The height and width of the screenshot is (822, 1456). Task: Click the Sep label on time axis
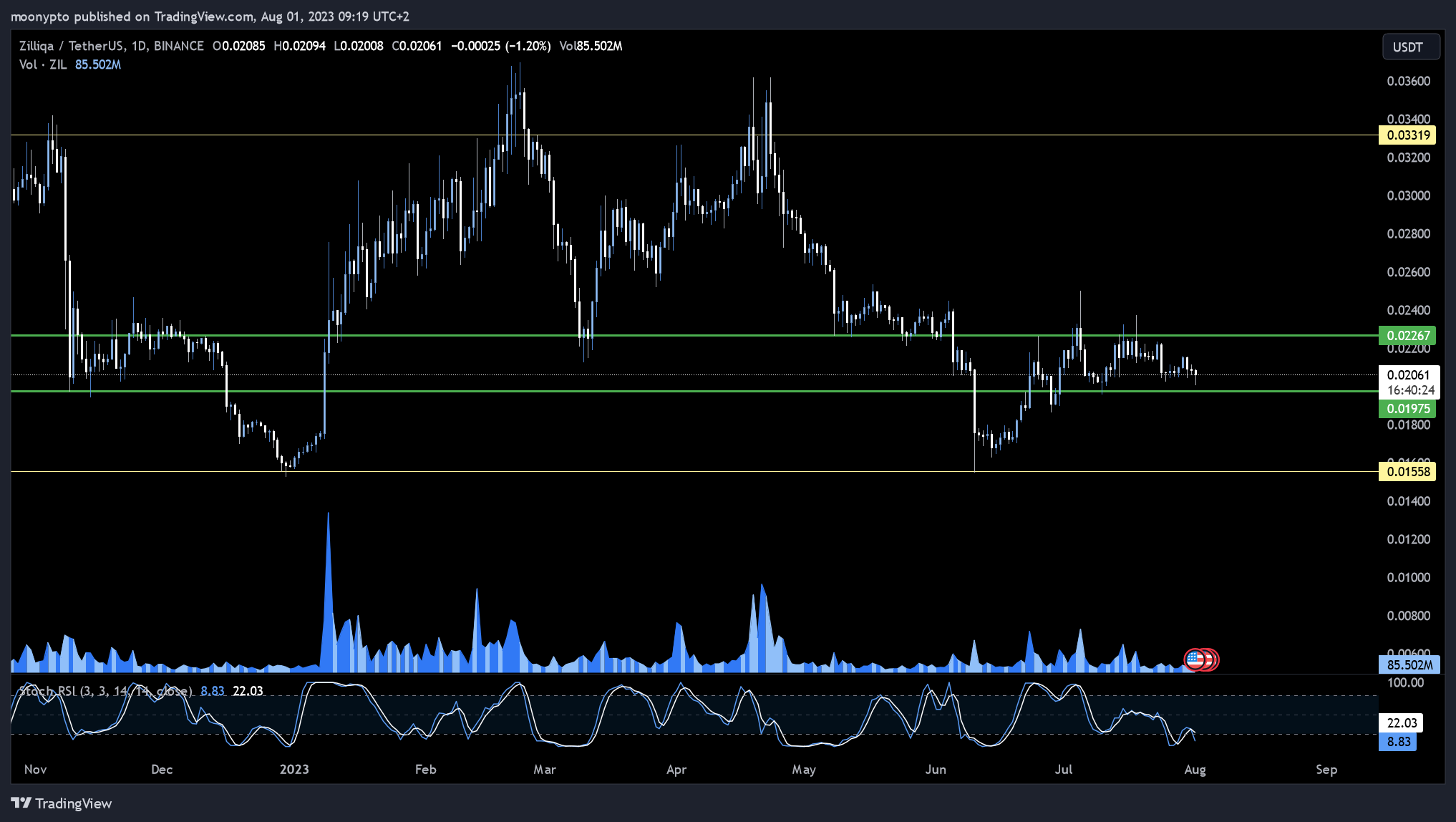coord(1326,770)
